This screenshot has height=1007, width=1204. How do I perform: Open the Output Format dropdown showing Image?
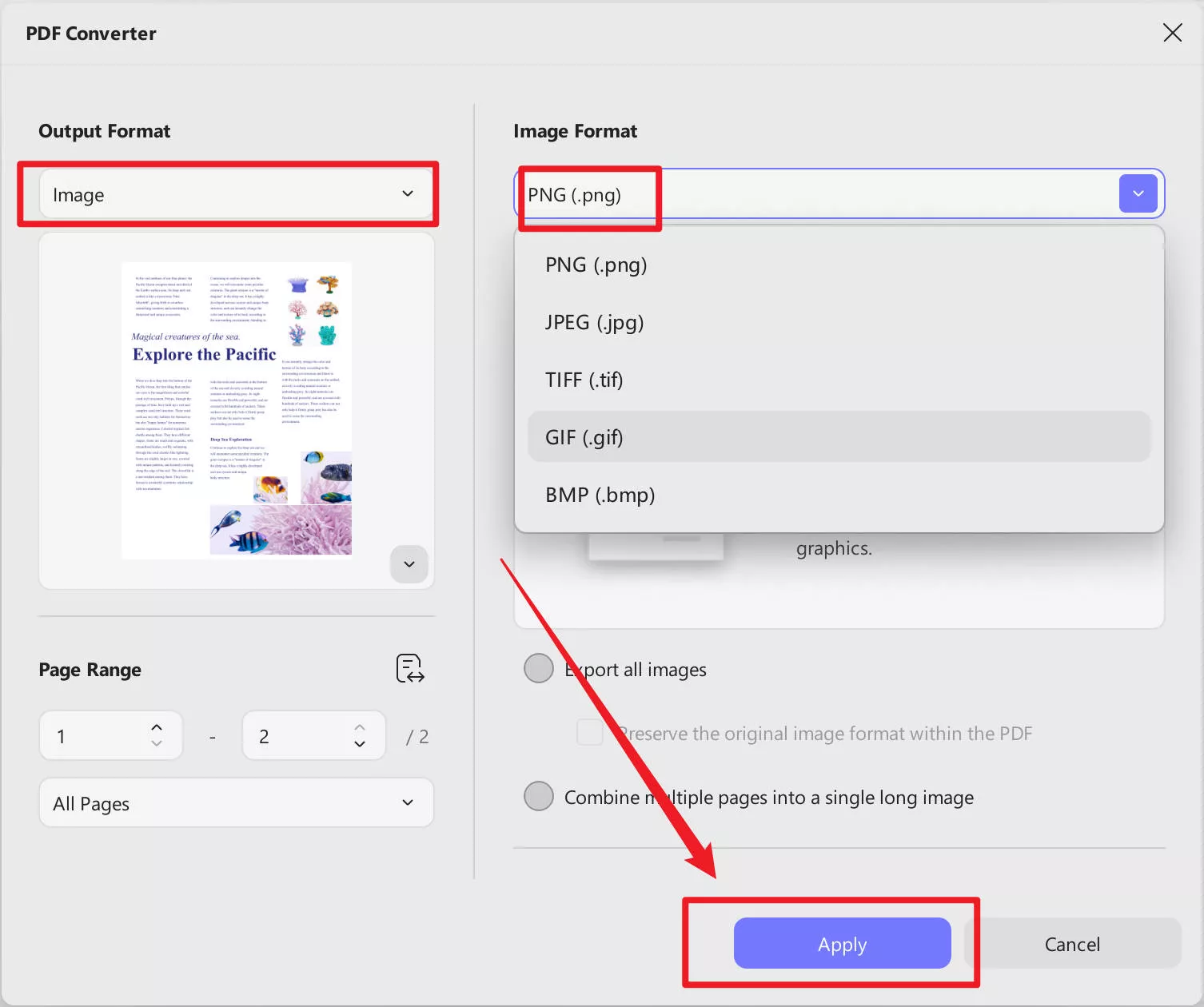tap(237, 193)
